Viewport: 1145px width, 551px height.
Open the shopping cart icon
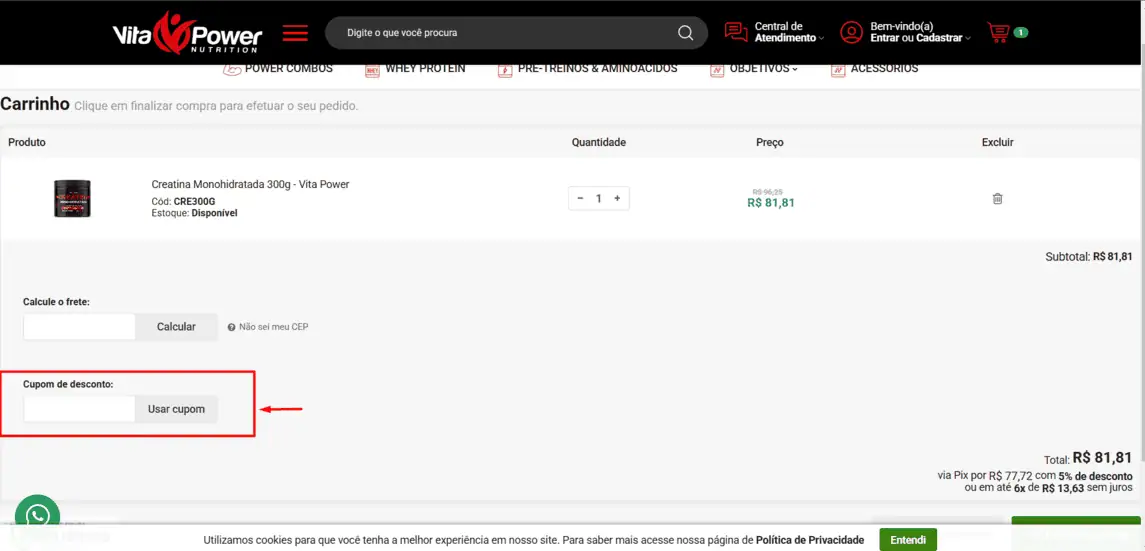pos(997,32)
